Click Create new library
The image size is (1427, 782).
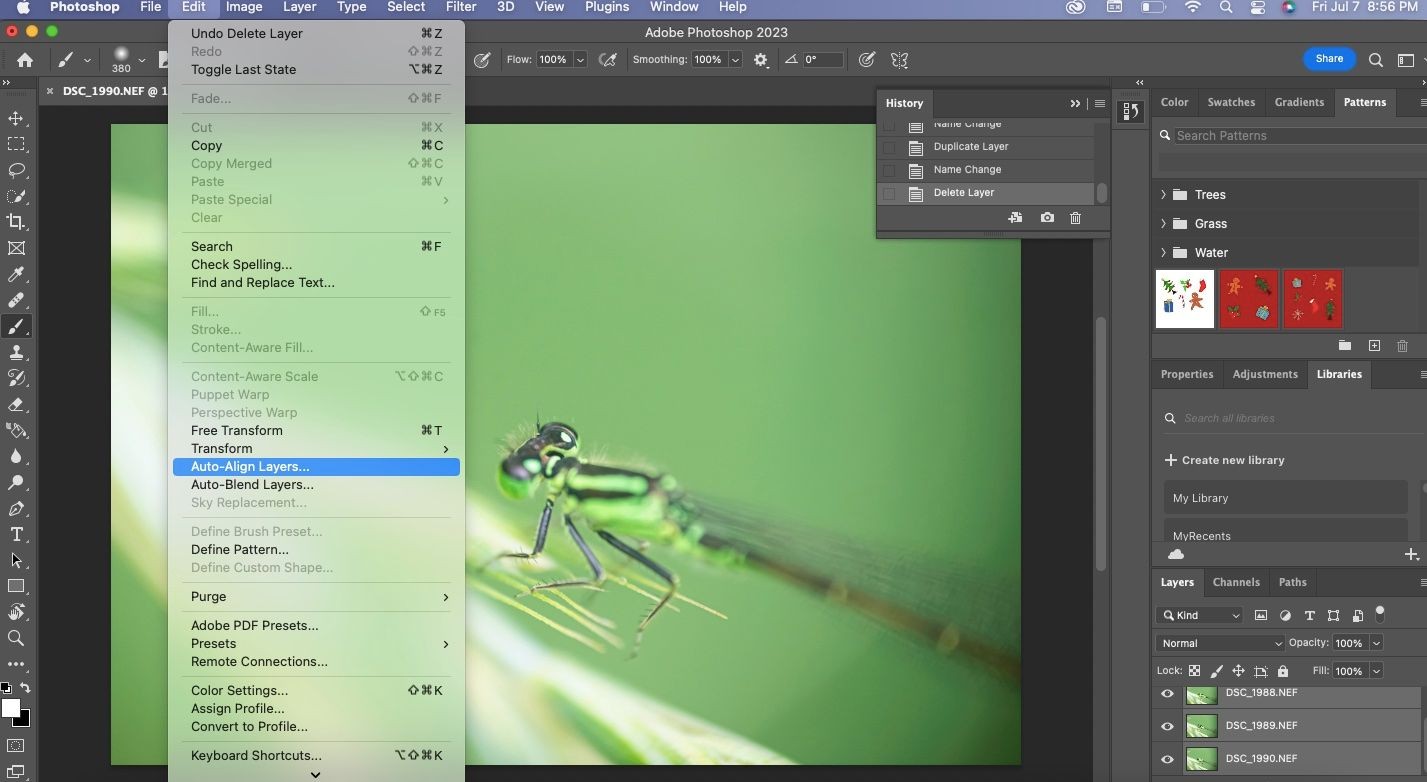pos(1224,460)
